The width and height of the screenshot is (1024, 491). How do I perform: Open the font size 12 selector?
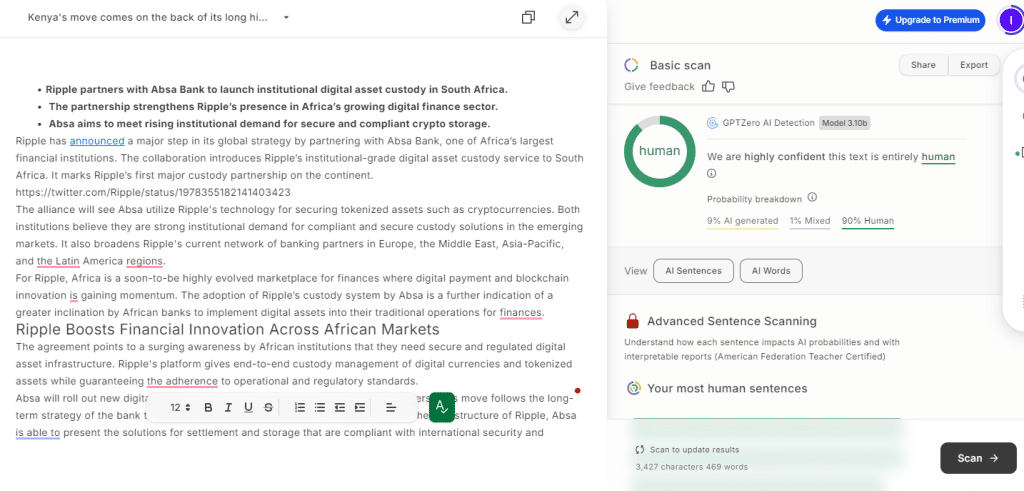[x=180, y=407]
